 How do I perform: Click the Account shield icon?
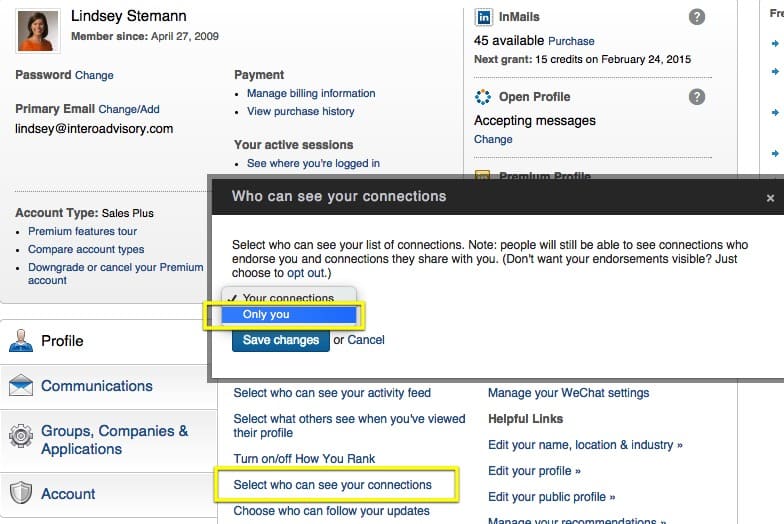(20, 493)
